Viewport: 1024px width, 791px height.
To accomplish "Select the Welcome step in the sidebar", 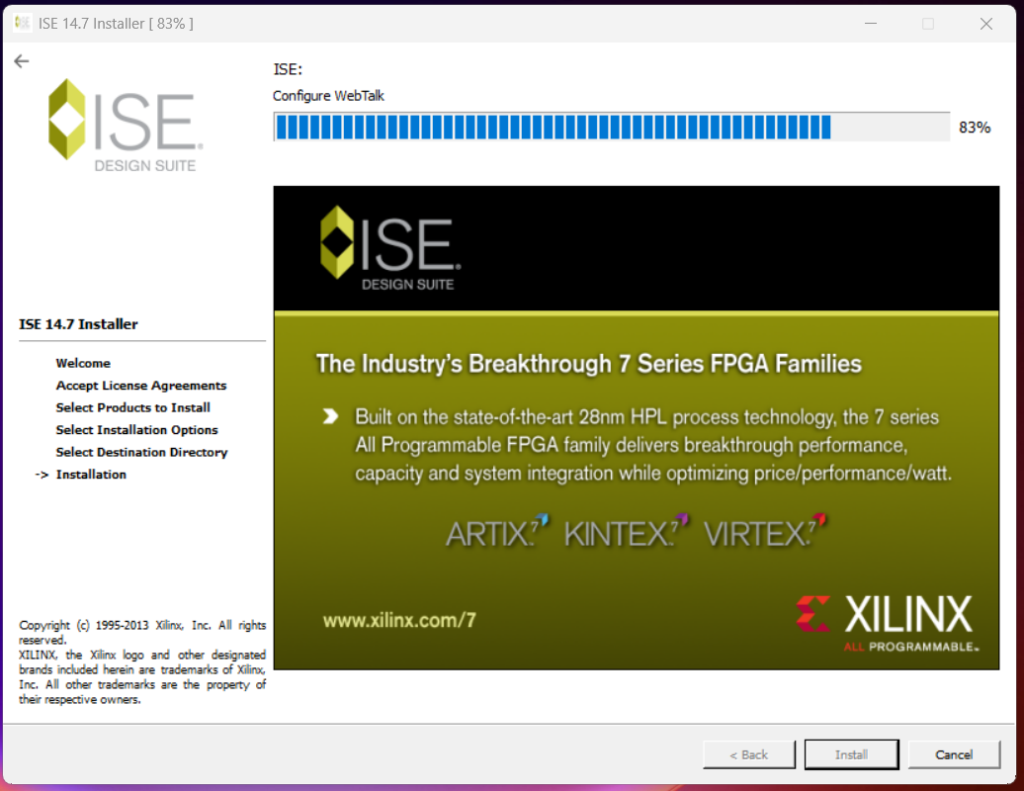I will pos(83,363).
